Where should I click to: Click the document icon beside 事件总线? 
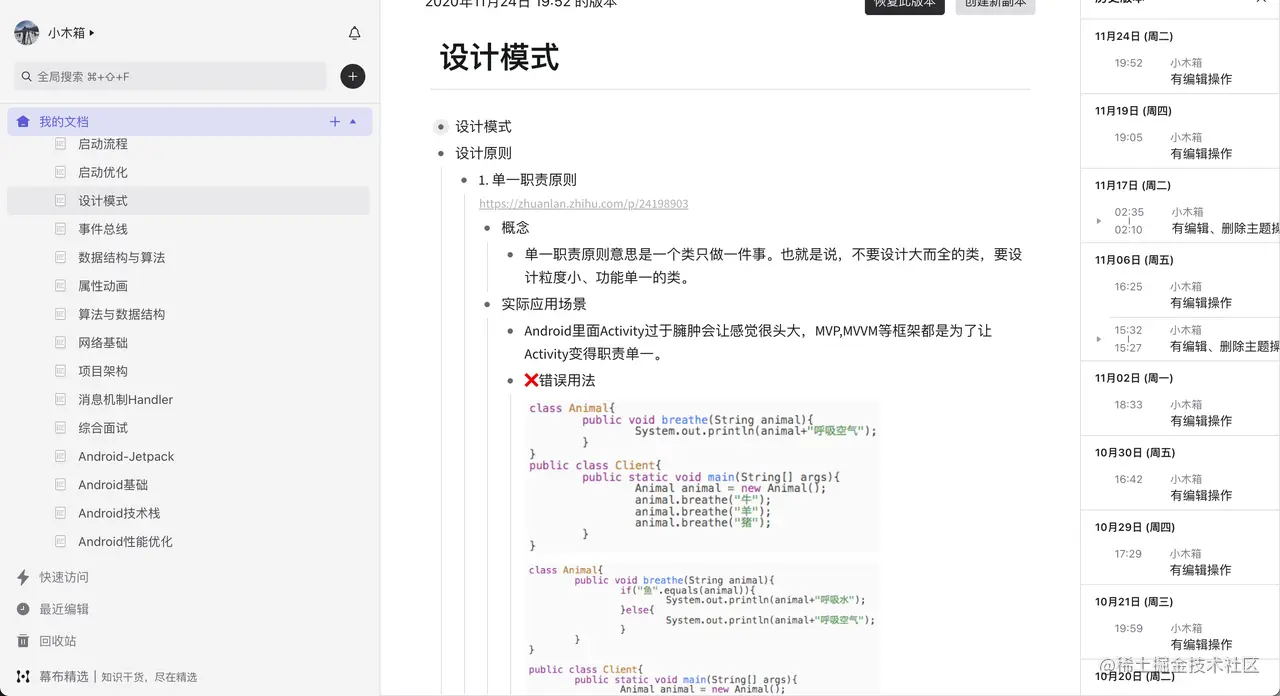pos(61,229)
